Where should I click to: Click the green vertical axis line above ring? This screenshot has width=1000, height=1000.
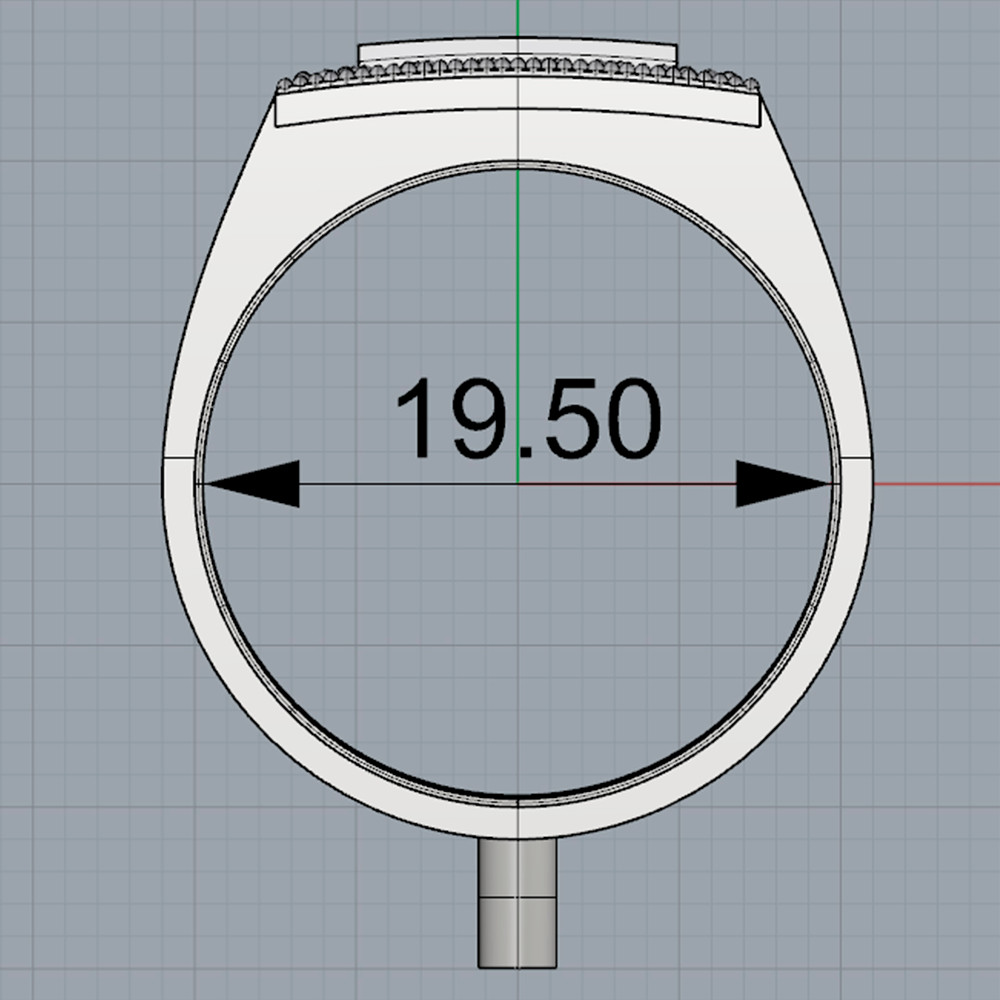pyautogui.click(x=517, y=20)
